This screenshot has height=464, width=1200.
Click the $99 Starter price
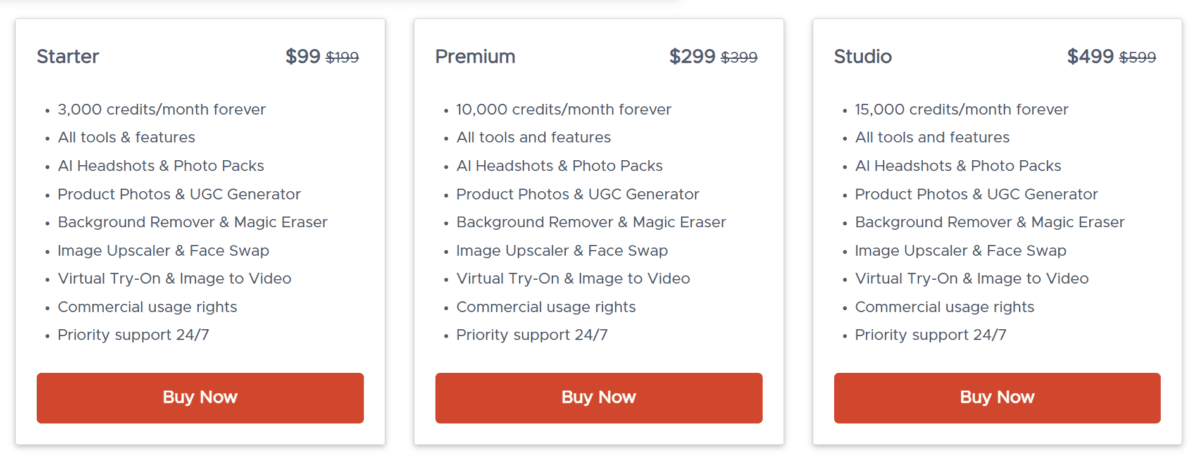[303, 57]
